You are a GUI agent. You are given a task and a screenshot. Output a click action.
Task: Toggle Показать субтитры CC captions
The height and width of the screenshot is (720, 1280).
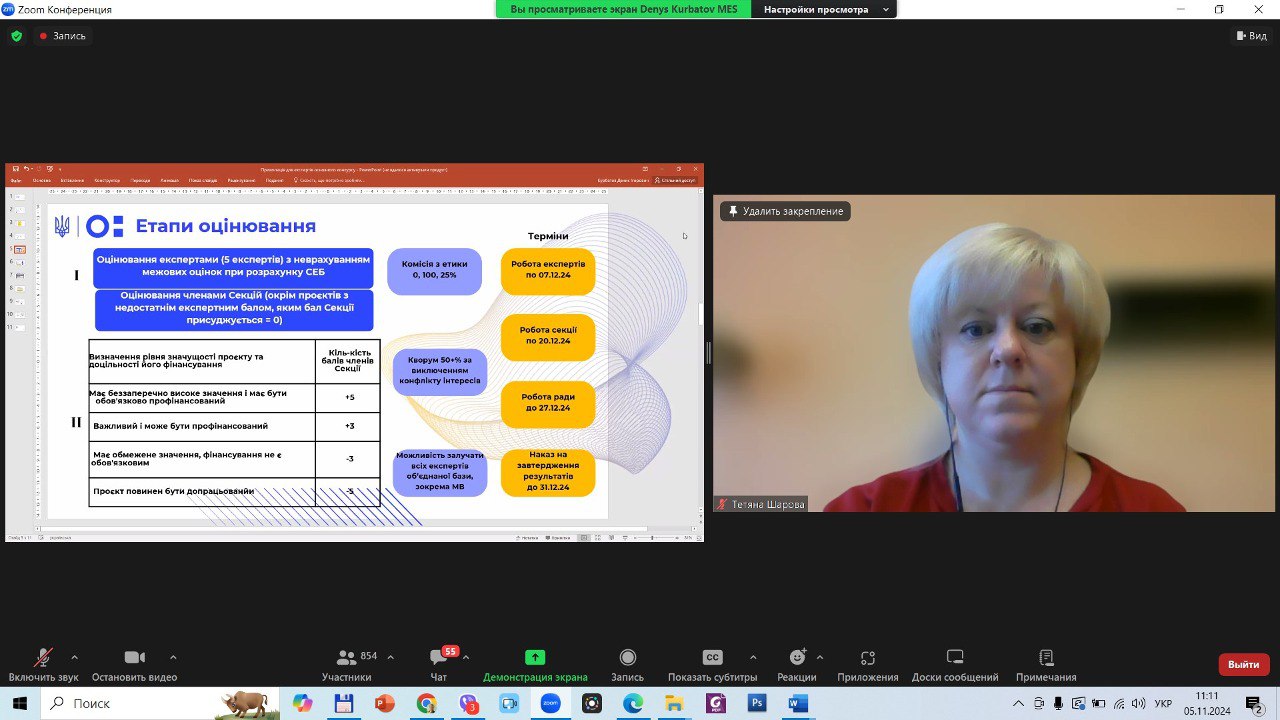point(712,658)
